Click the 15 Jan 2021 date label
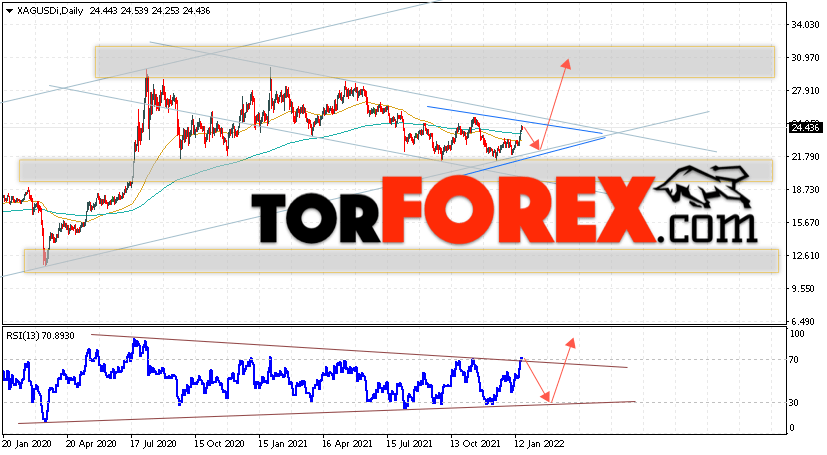Image resolution: width=827 pixels, height=455 pixels. pos(284,444)
